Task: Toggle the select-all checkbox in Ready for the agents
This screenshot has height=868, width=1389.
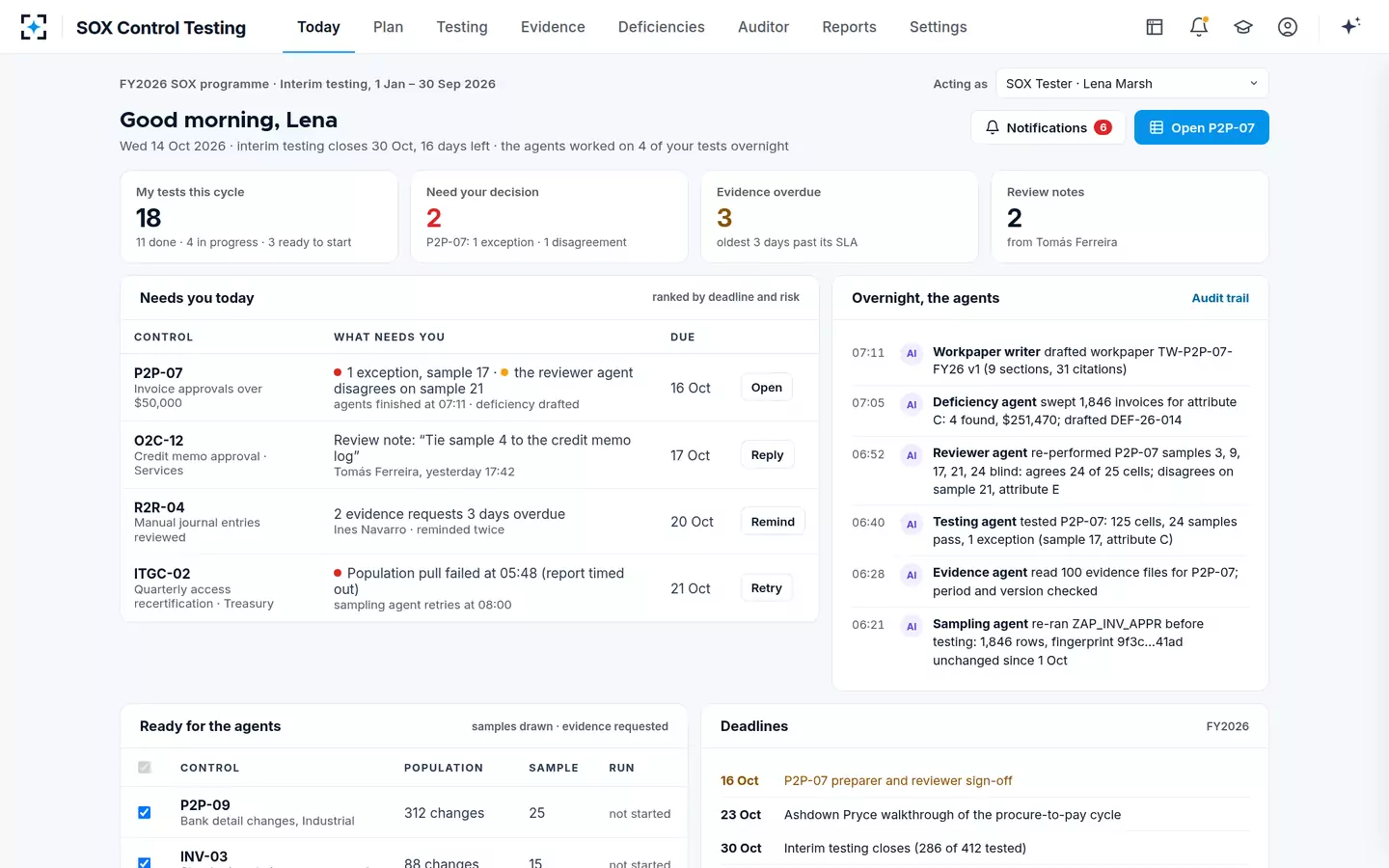Action: click(145, 768)
